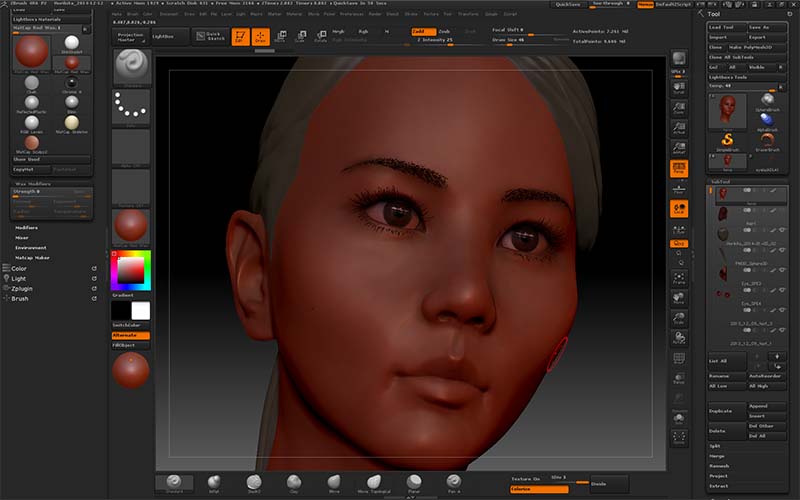The width and height of the screenshot is (800, 500).
Task: Toggle the Alternate color button
Action: [x=131, y=335]
